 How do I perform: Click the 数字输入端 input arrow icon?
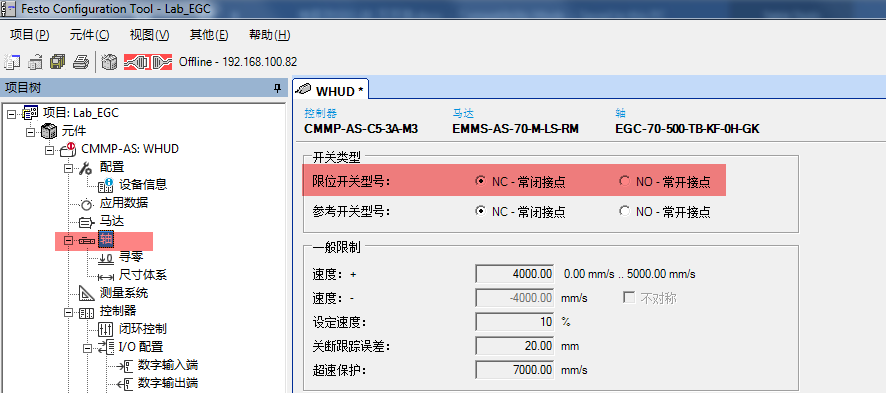[x=124, y=366]
